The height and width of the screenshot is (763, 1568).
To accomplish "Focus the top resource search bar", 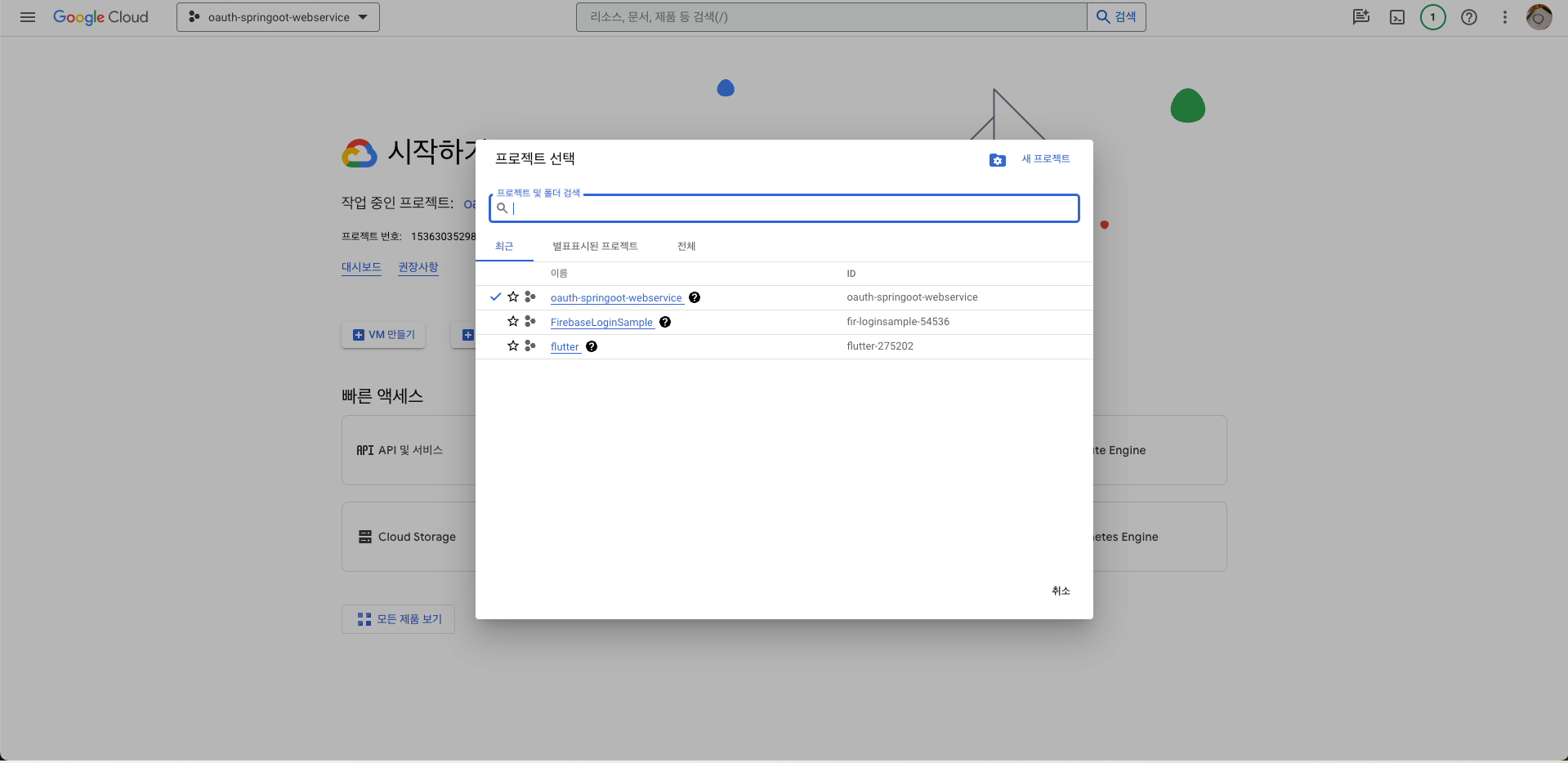I will click(x=831, y=17).
